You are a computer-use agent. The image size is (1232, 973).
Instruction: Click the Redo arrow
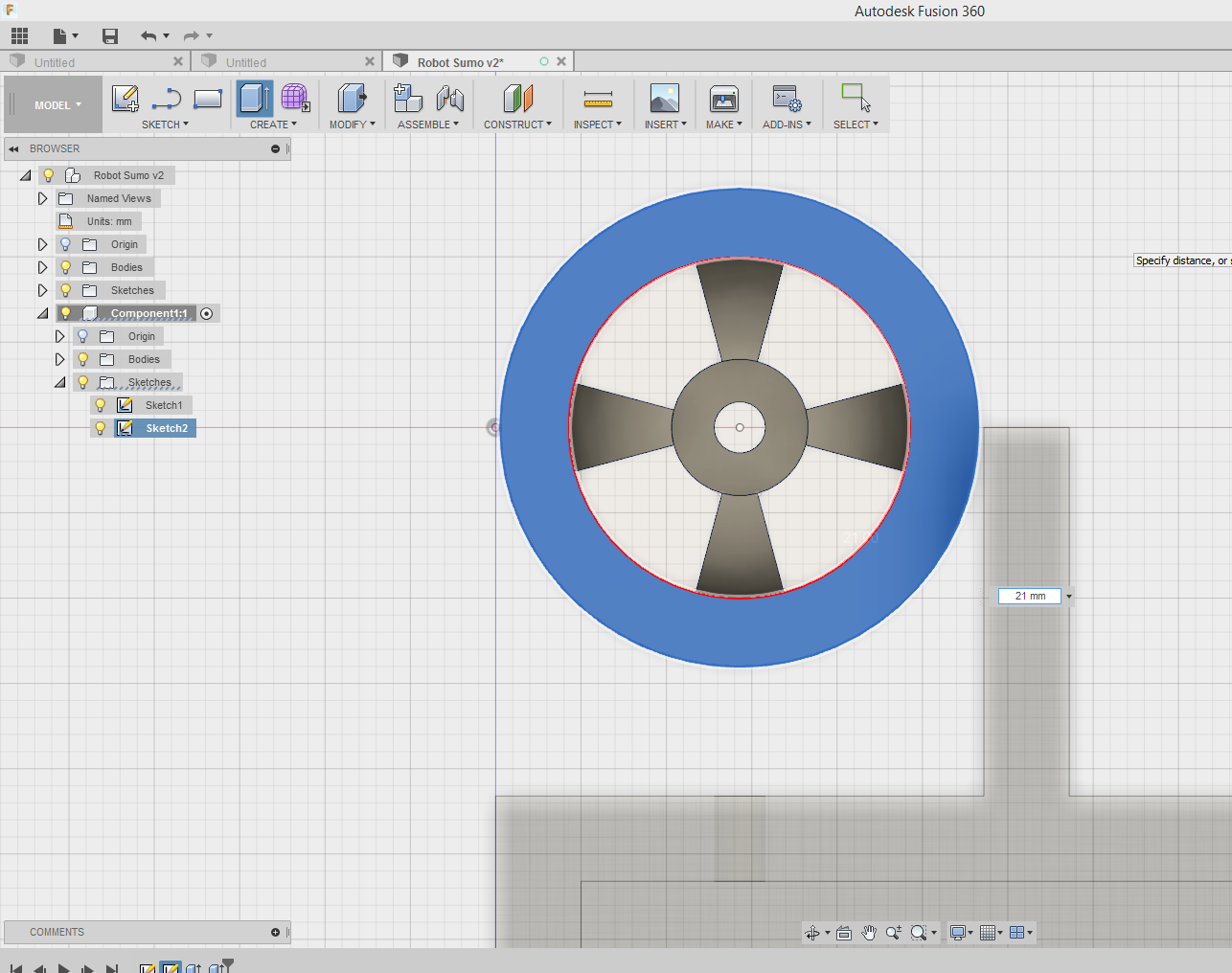point(192,36)
